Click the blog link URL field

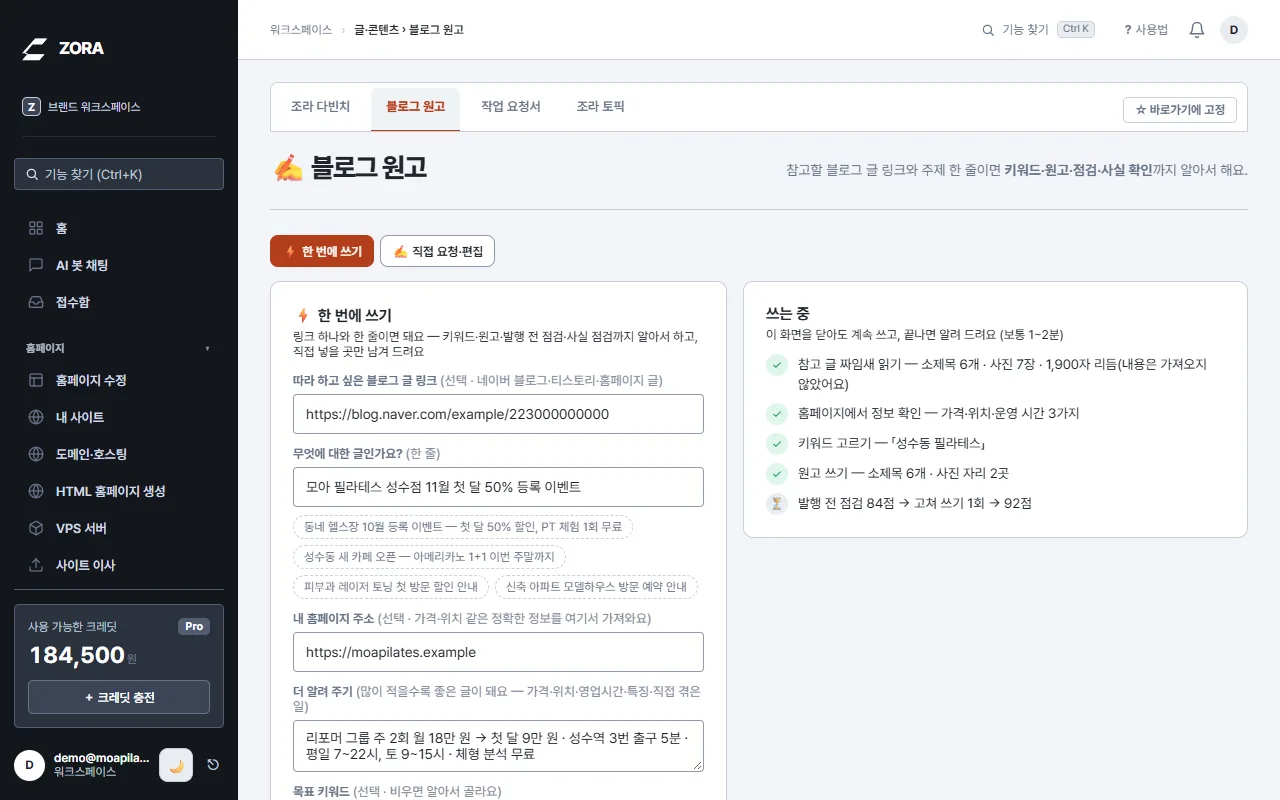pos(498,414)
